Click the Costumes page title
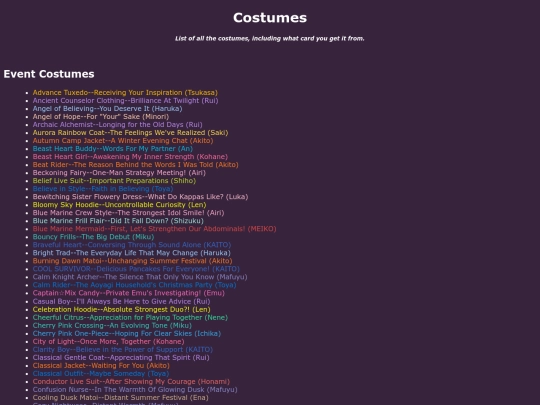Screen dimensions: 540x405 coord(270,18)
